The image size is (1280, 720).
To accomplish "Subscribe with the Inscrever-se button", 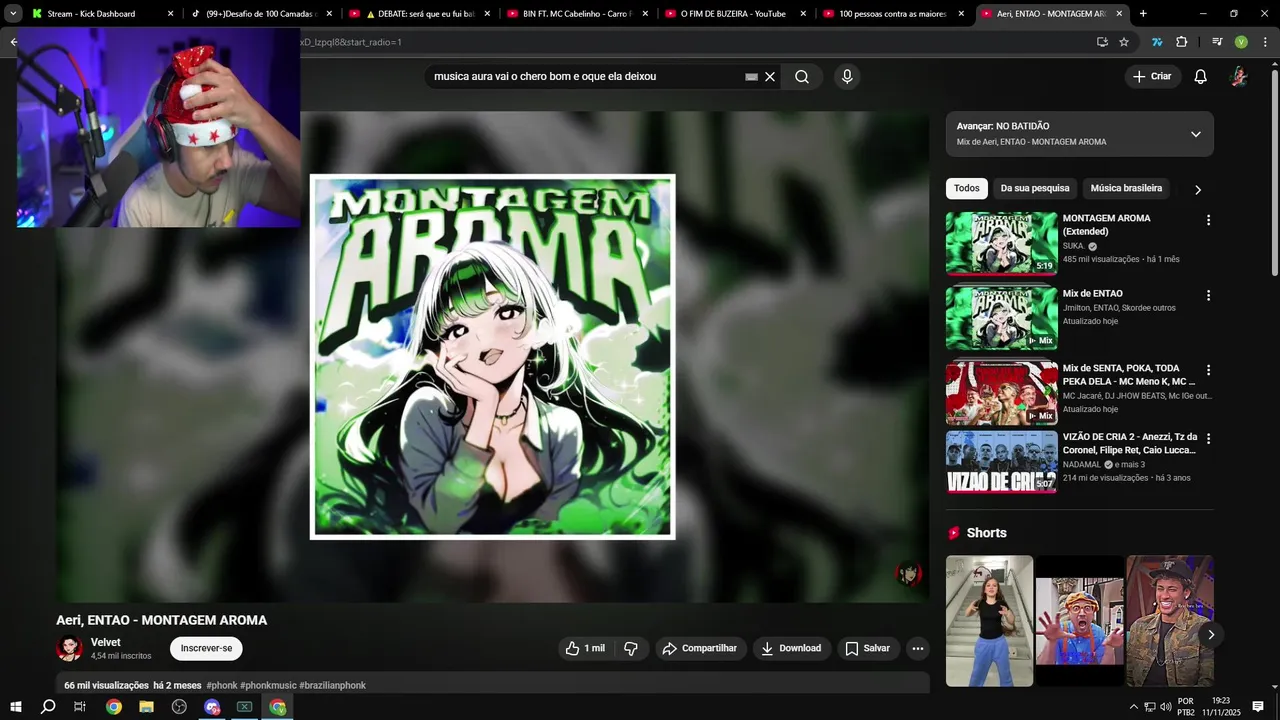I will tap(206, 649).
